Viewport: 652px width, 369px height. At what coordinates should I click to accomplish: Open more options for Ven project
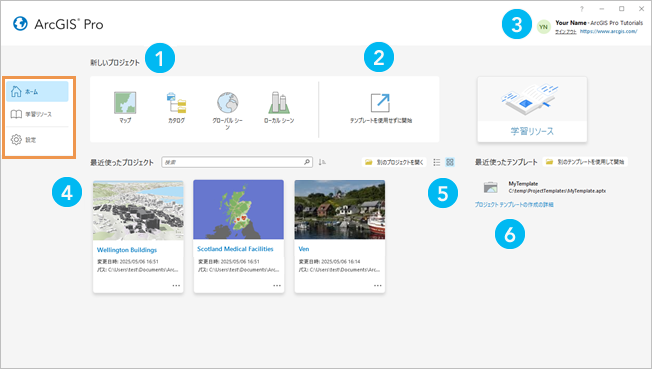pos(378,285)
